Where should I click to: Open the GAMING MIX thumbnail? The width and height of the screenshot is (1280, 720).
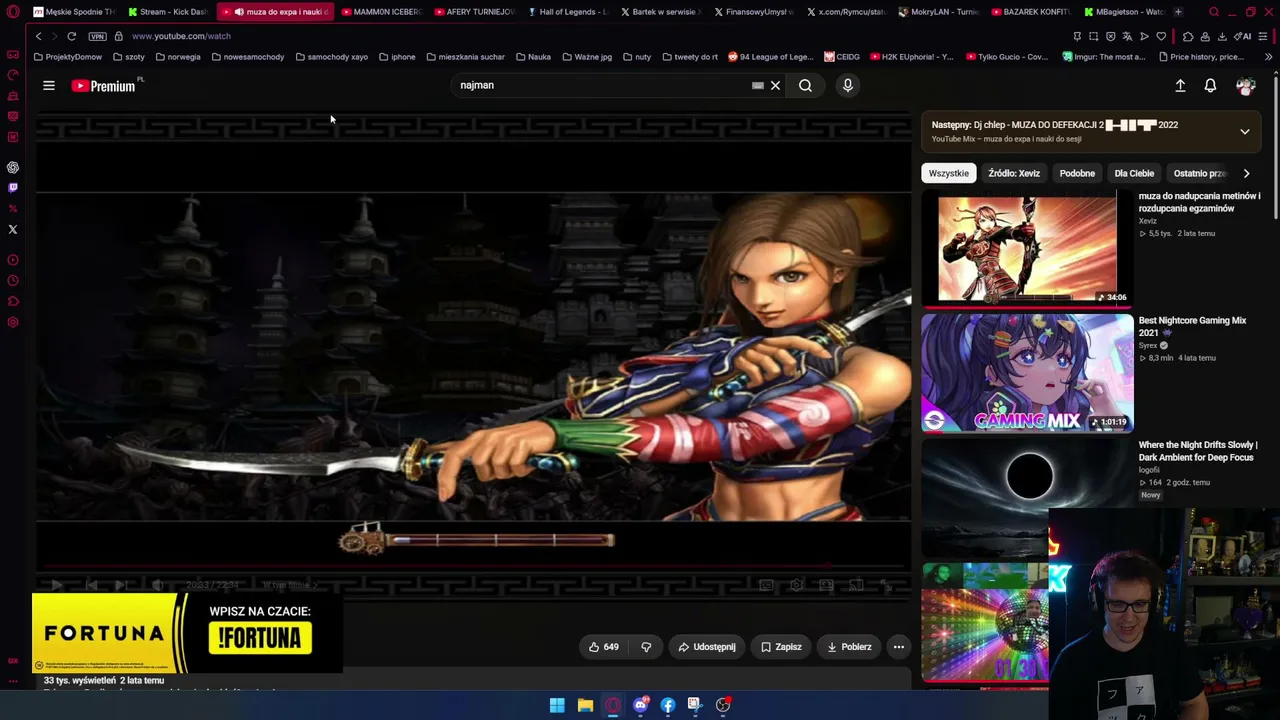(x=1027, y=373)
